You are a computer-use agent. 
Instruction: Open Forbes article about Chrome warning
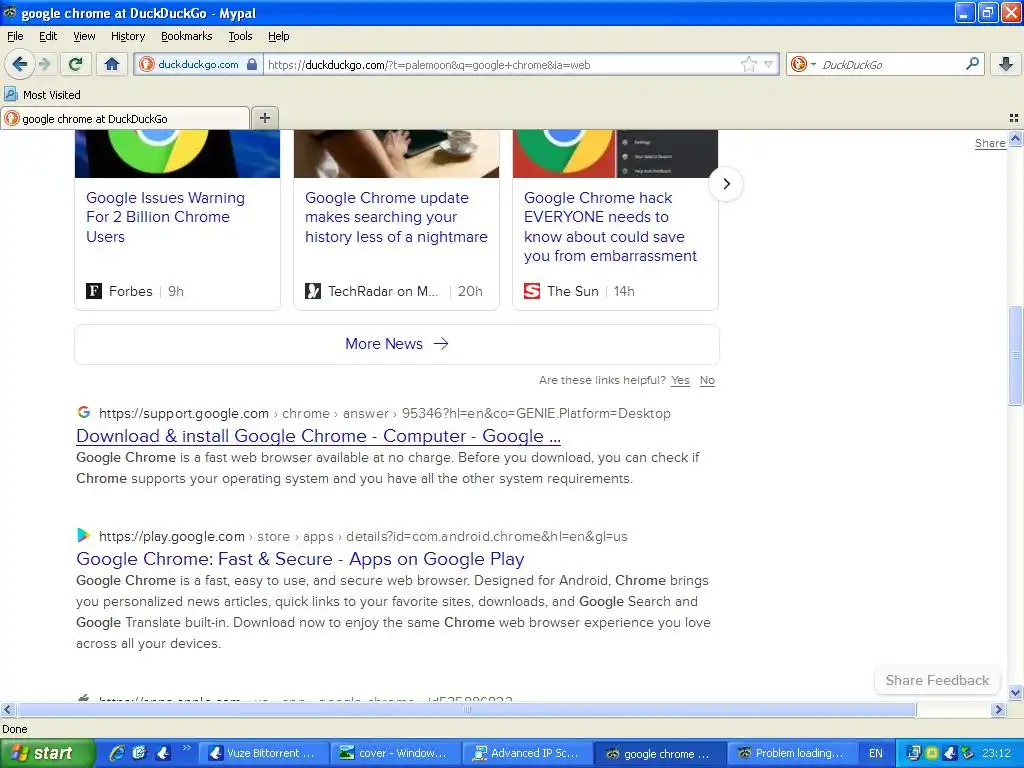pos(165,217)
